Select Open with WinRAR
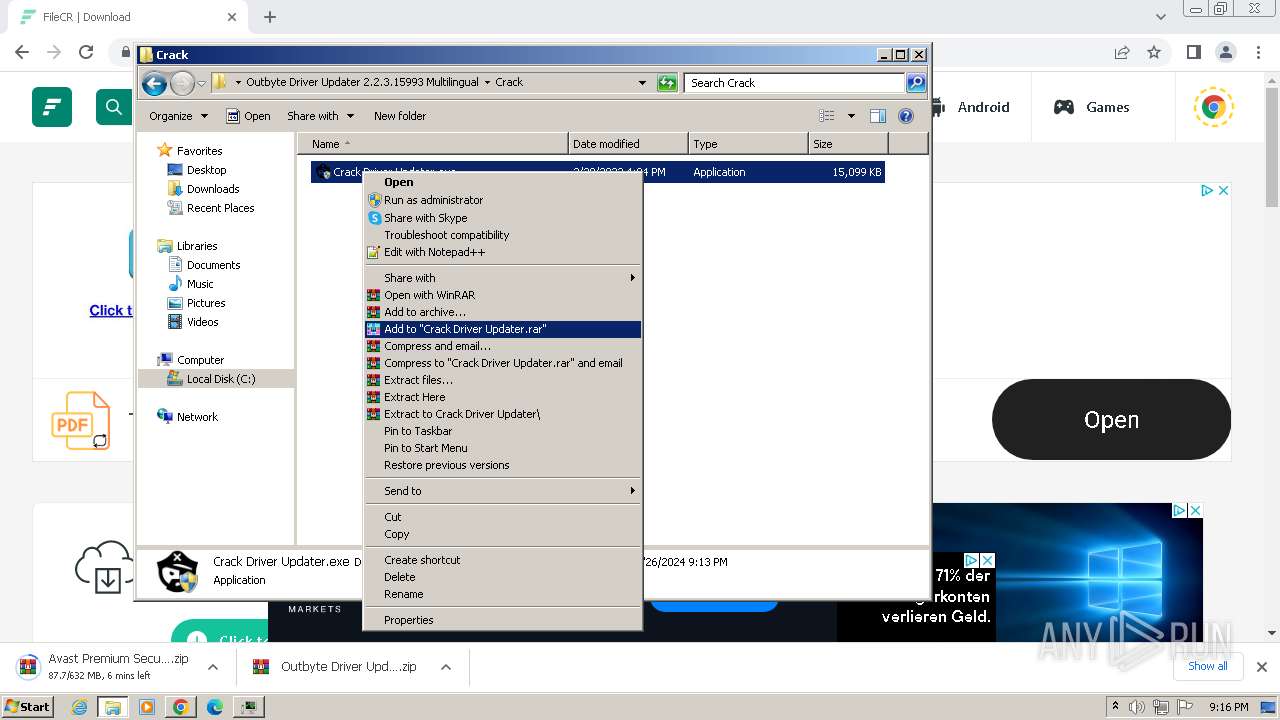 (502, 295)
